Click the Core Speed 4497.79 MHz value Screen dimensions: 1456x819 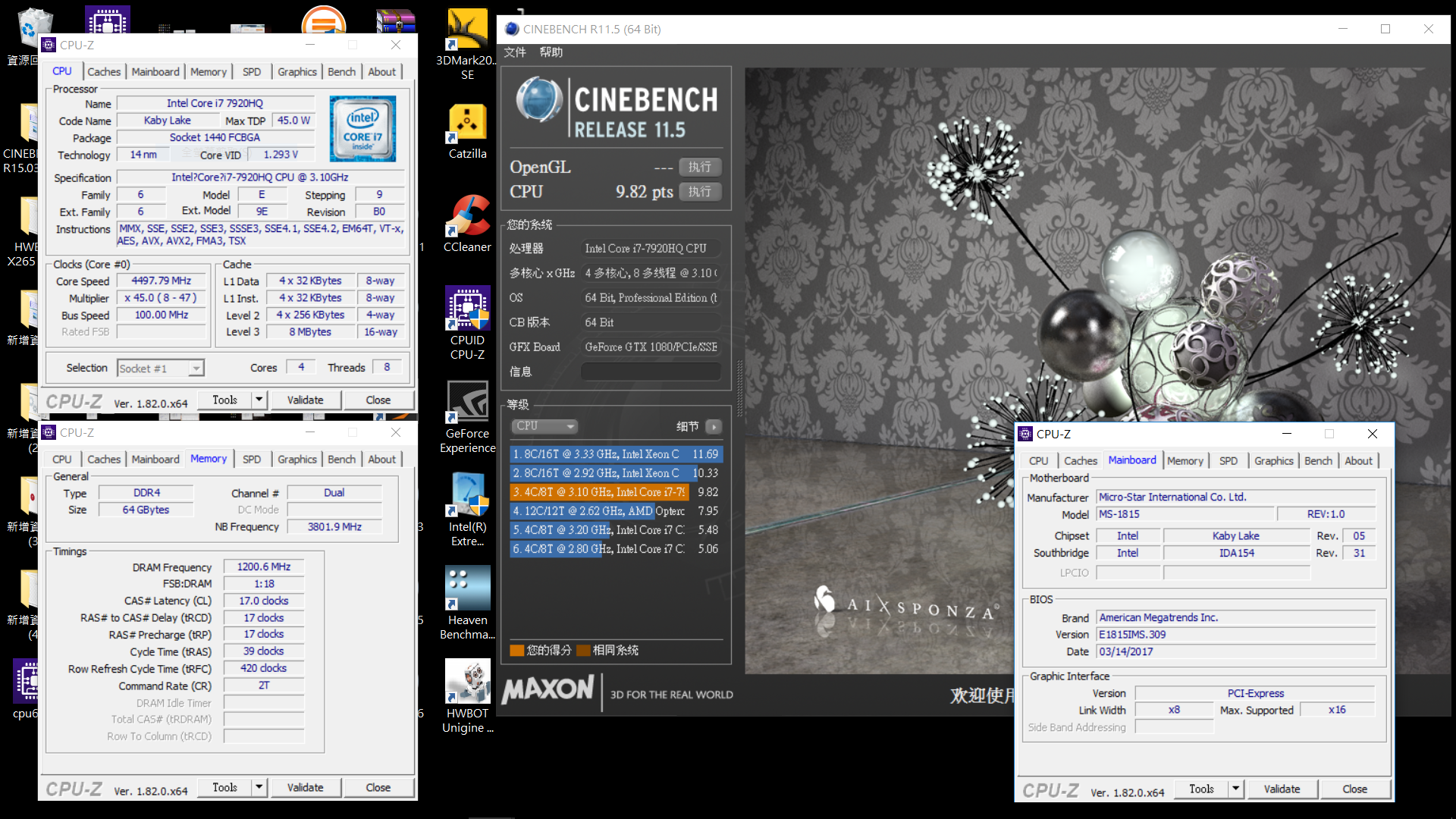point(162,281)
